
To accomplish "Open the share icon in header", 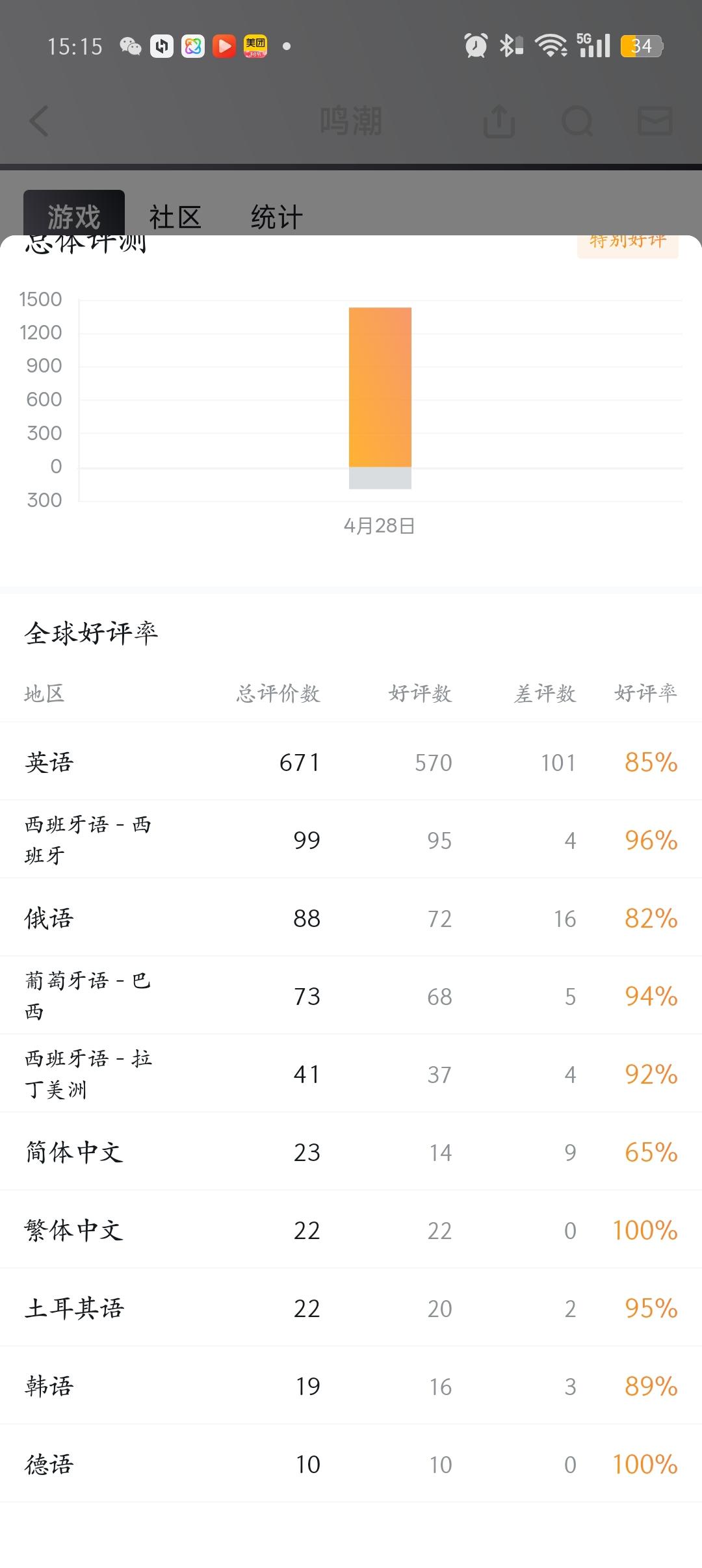I will pyautogui.click(x=499, y=121).
